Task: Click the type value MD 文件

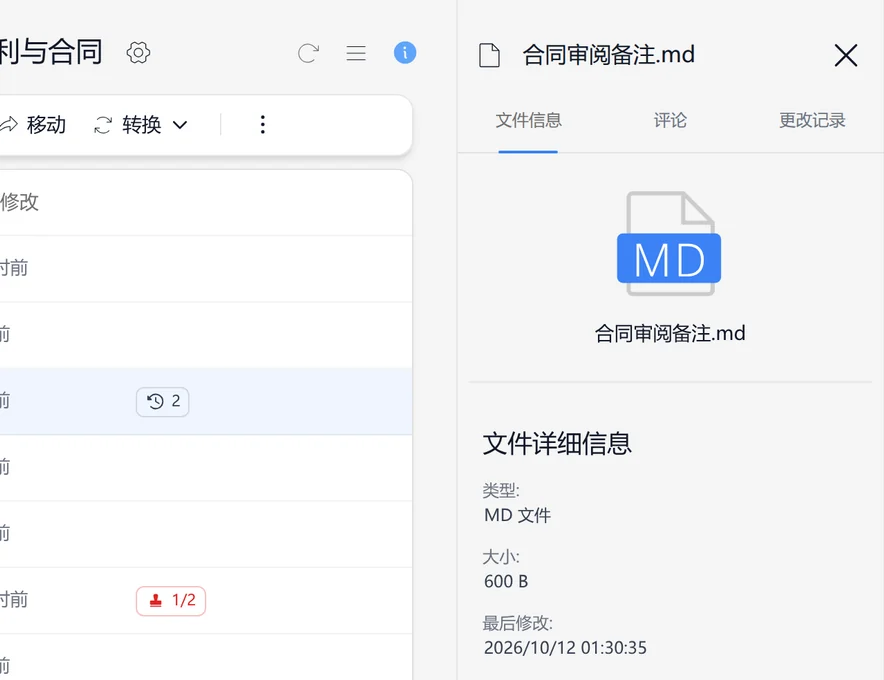Action: coord(518,515)
